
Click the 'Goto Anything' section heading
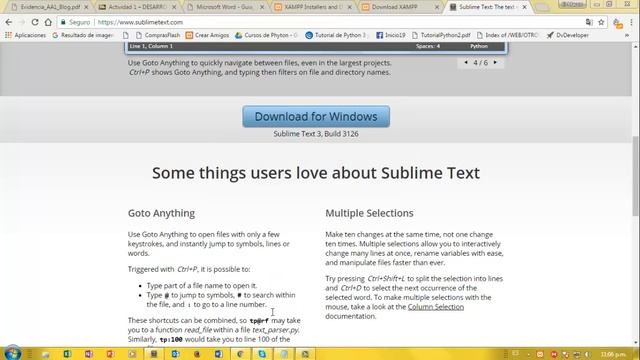(161, 213)
